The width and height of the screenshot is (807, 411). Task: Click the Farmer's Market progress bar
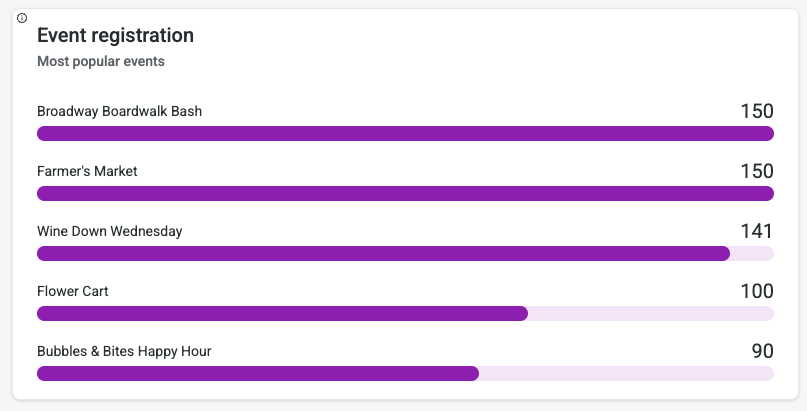click(x=405, y=194)
